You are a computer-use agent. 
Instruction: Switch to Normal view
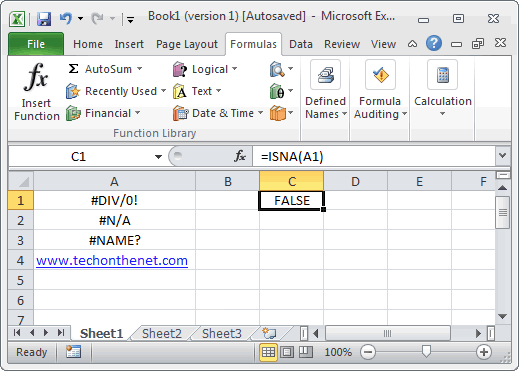pyautogui.click(x=268, y=352)
